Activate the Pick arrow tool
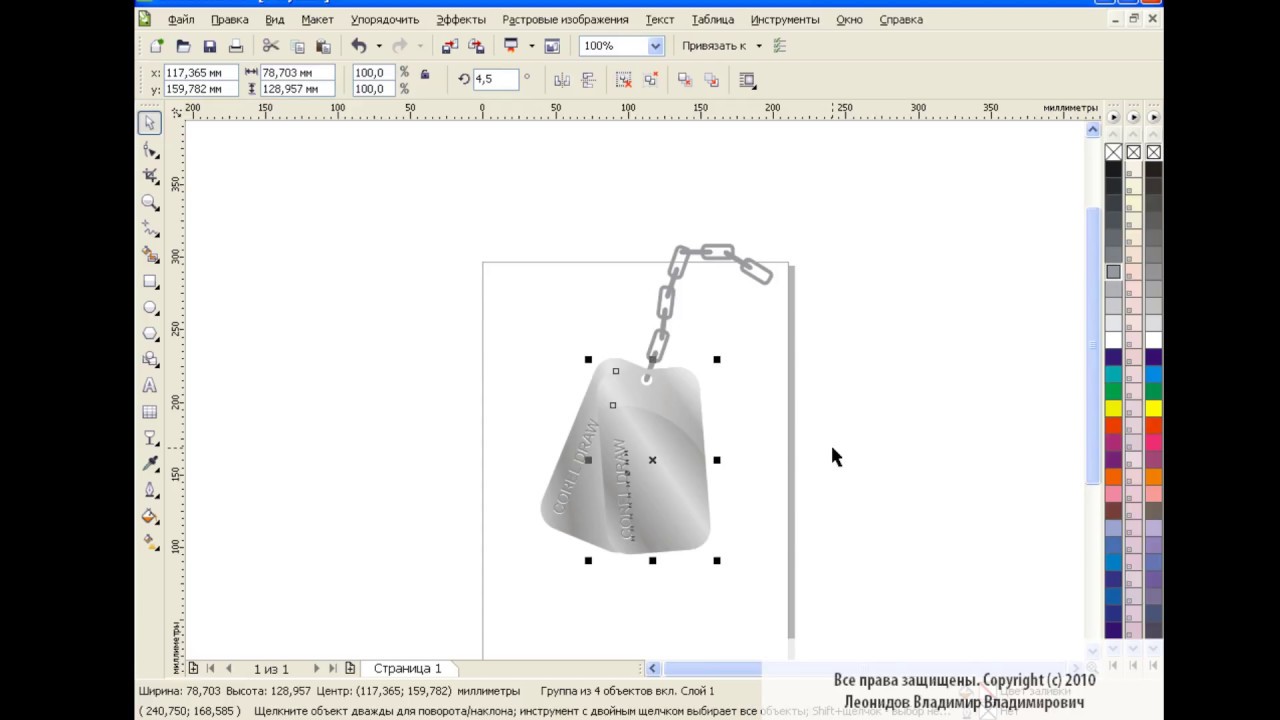Screen dimensions: 1280x720 tap(150, 123)
